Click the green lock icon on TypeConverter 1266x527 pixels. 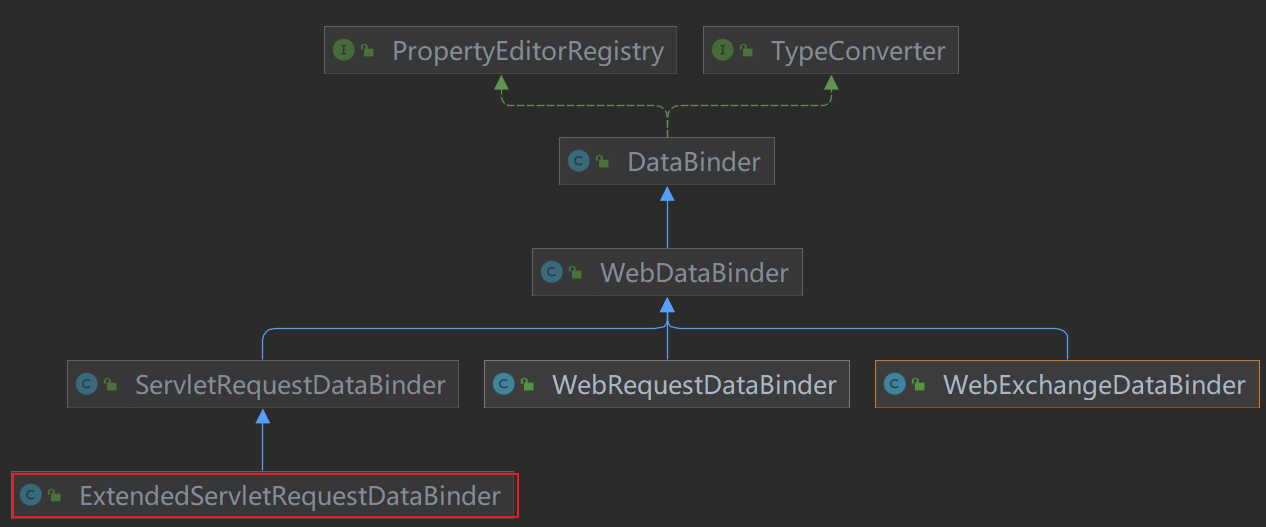tap(747, 51)
